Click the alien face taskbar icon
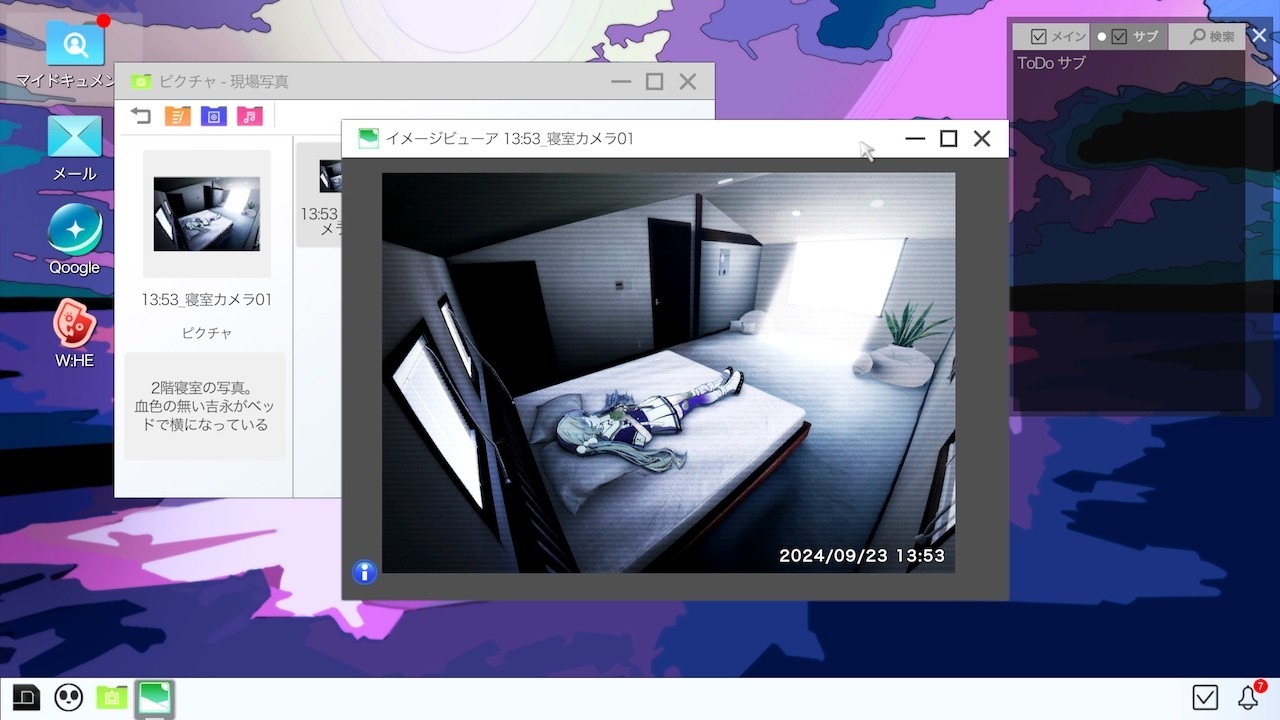Image resolution: width=1280 pixels, height=720 pixels. point(68,697)
